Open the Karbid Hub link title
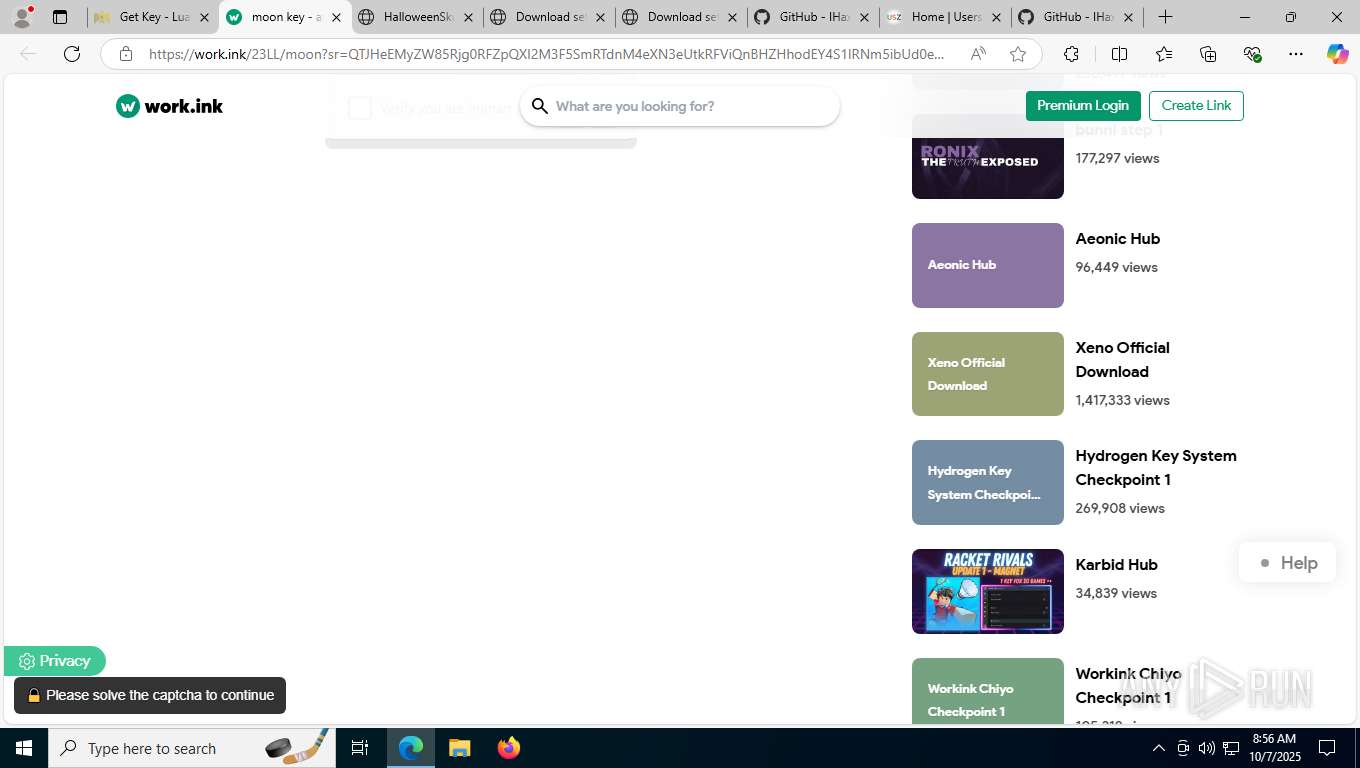Image resolution: width=1360 pixels, height=768 pixels. (1116, 565)
